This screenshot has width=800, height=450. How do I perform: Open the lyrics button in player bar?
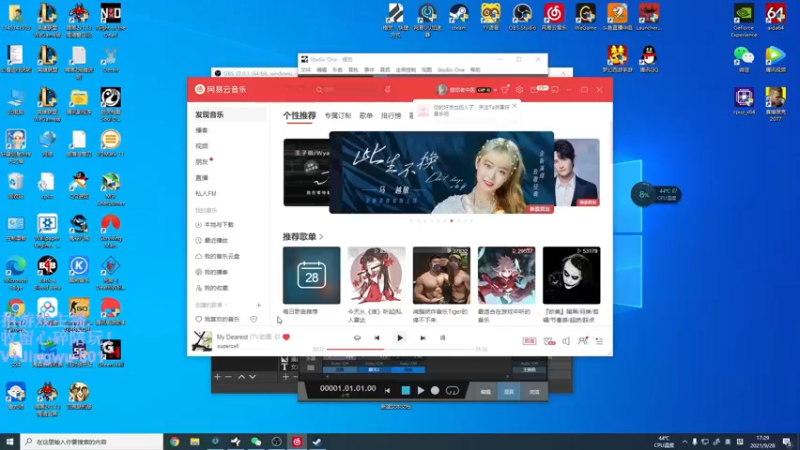pyautogui.click(x=442, y=338)
